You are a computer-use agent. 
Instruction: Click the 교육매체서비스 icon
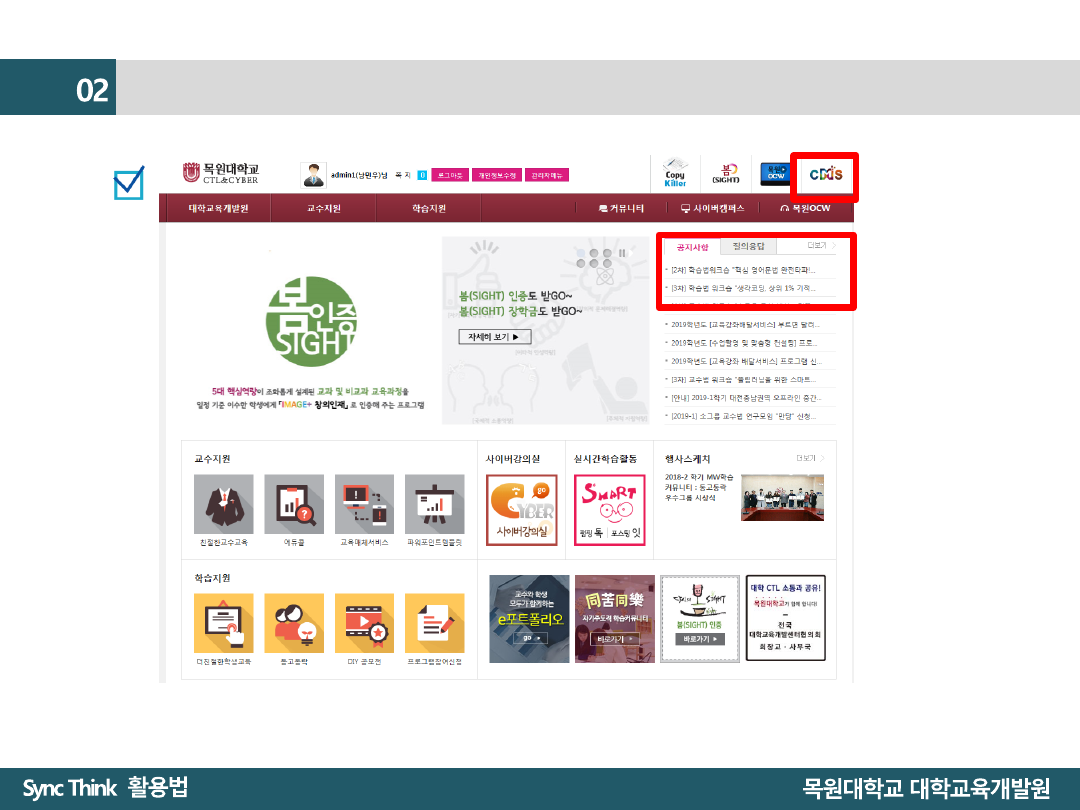pos(364,504)
